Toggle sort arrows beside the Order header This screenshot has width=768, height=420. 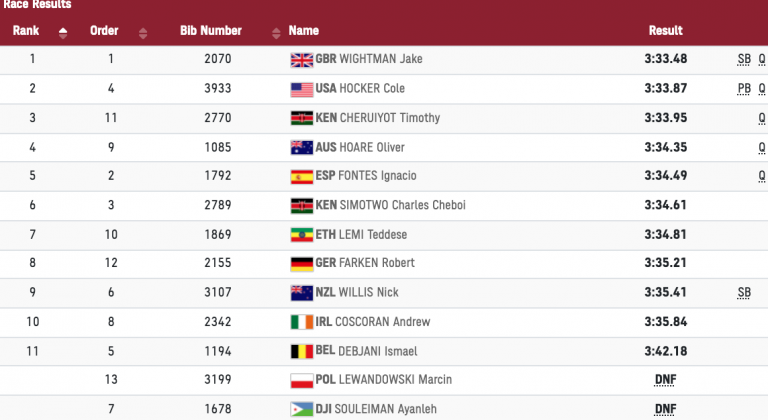tap(142, 32)
